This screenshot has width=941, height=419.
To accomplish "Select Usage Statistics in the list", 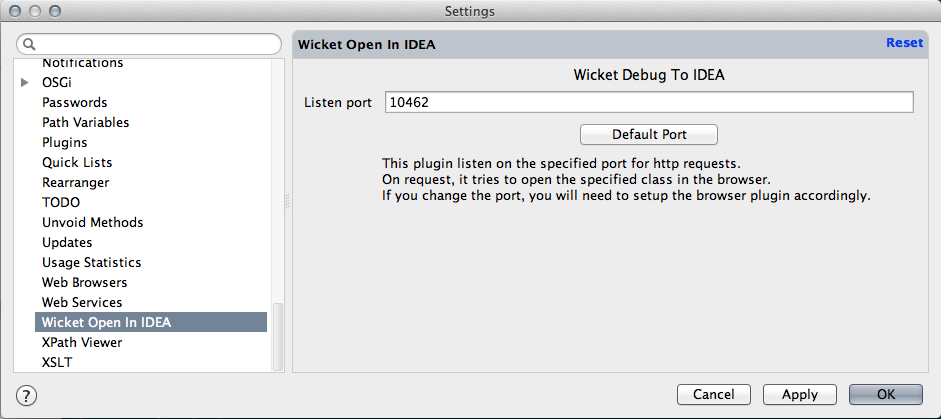I will coord(91,262).
